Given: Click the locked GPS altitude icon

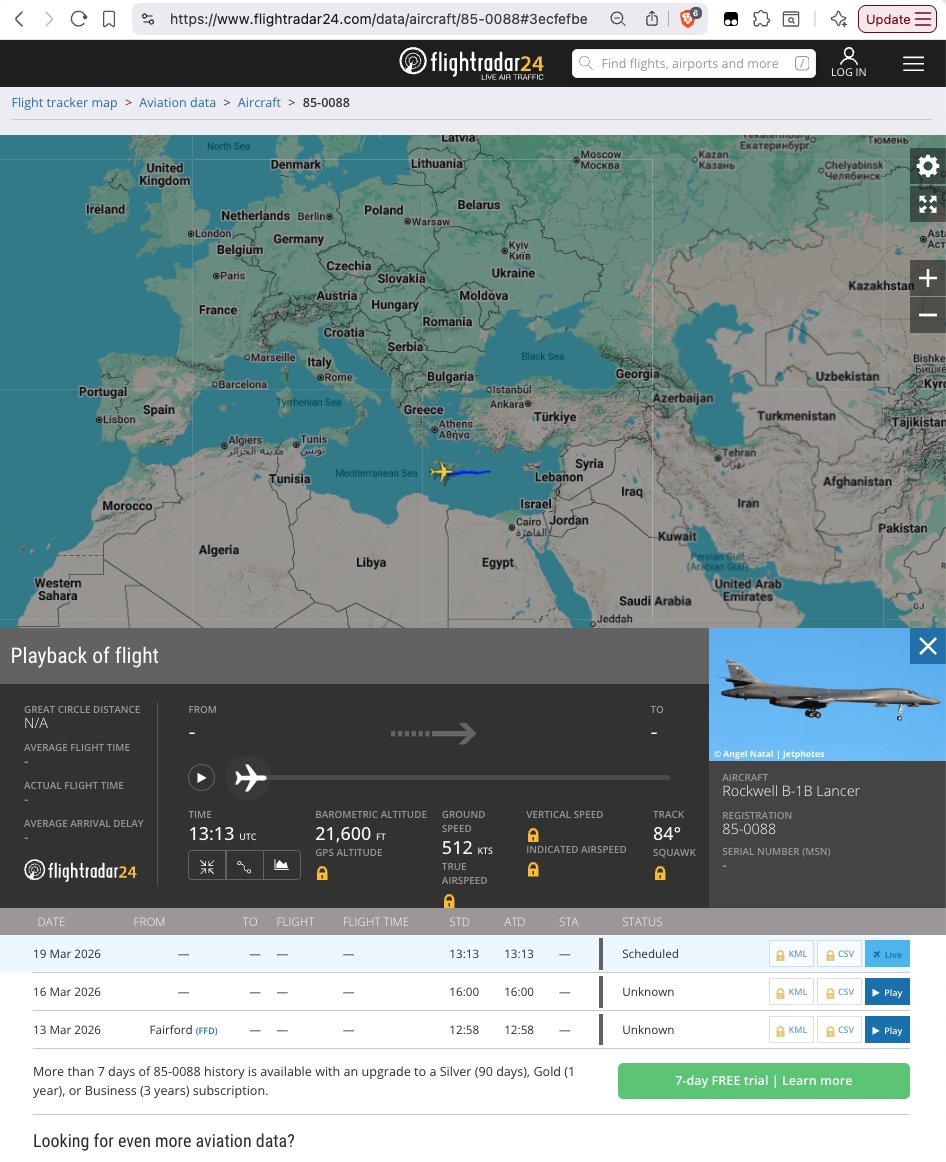Looking at the screenshot, I should (x=322, y=874).
